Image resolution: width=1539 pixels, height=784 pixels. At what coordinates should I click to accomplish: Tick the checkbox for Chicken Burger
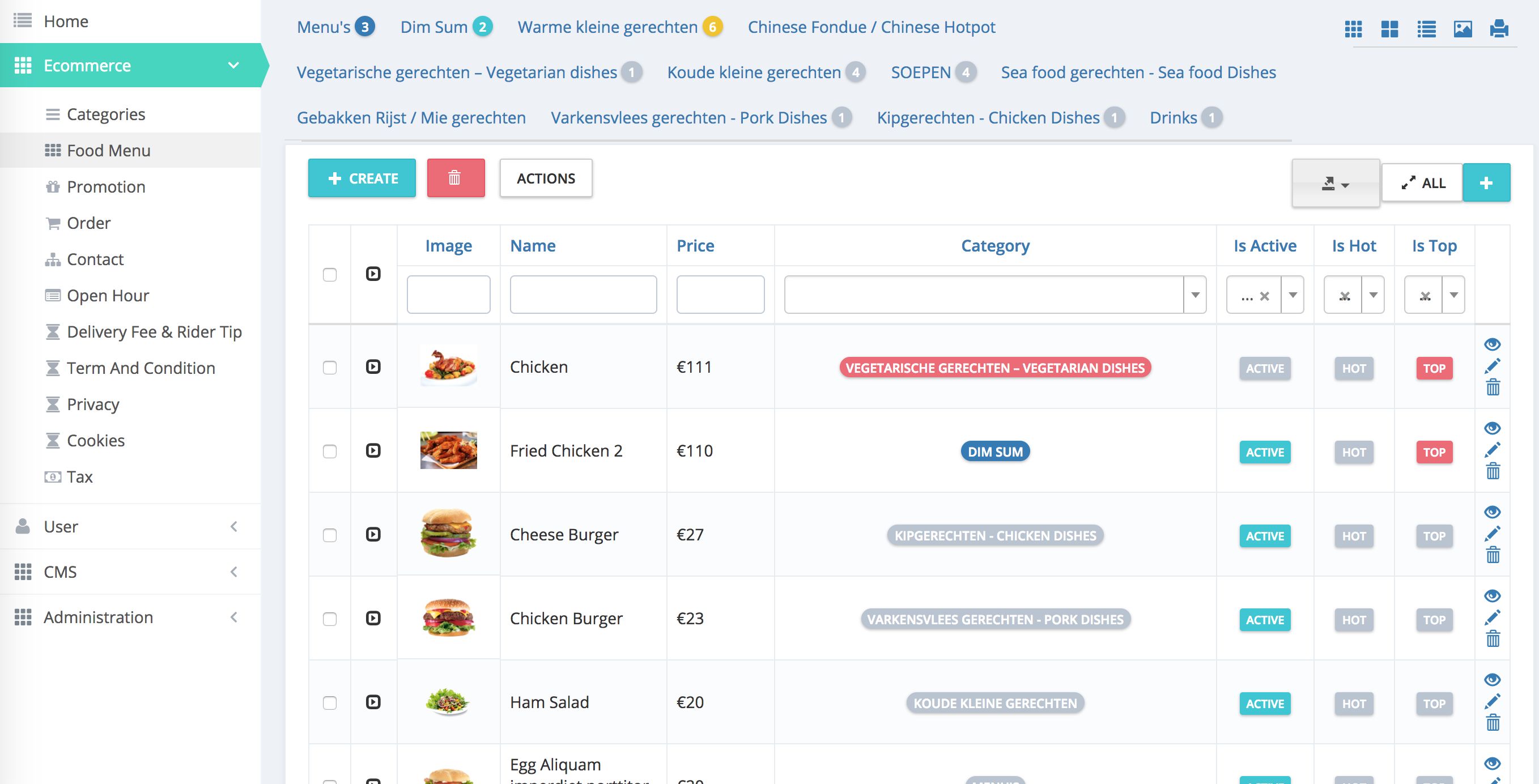click(x=330, y=619)
